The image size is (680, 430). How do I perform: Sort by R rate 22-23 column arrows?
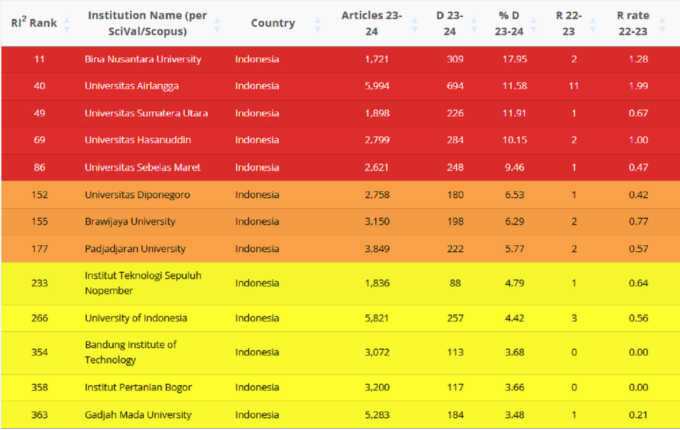pyautogui.click(x=662, y=24)
